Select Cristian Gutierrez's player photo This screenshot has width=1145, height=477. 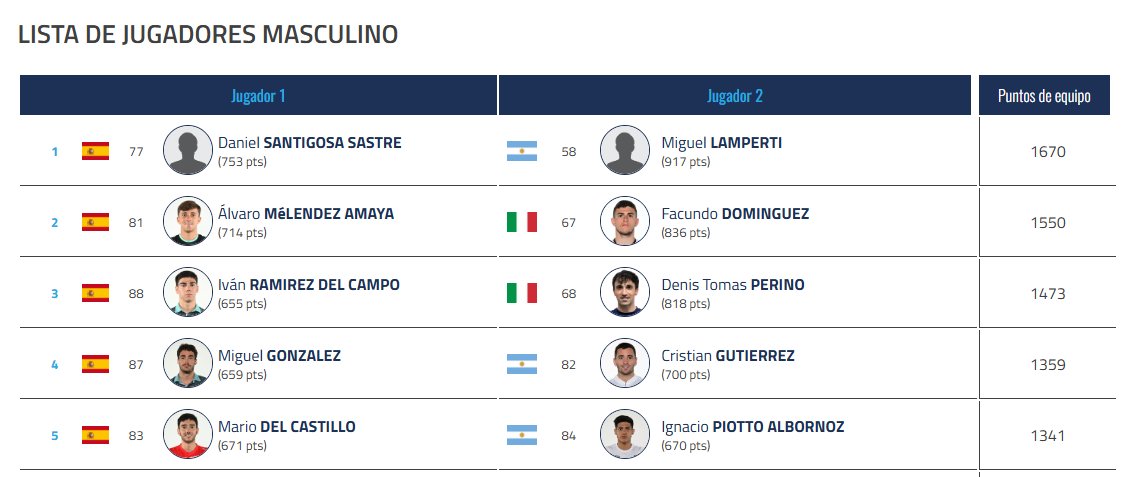[x=625, y=364]
